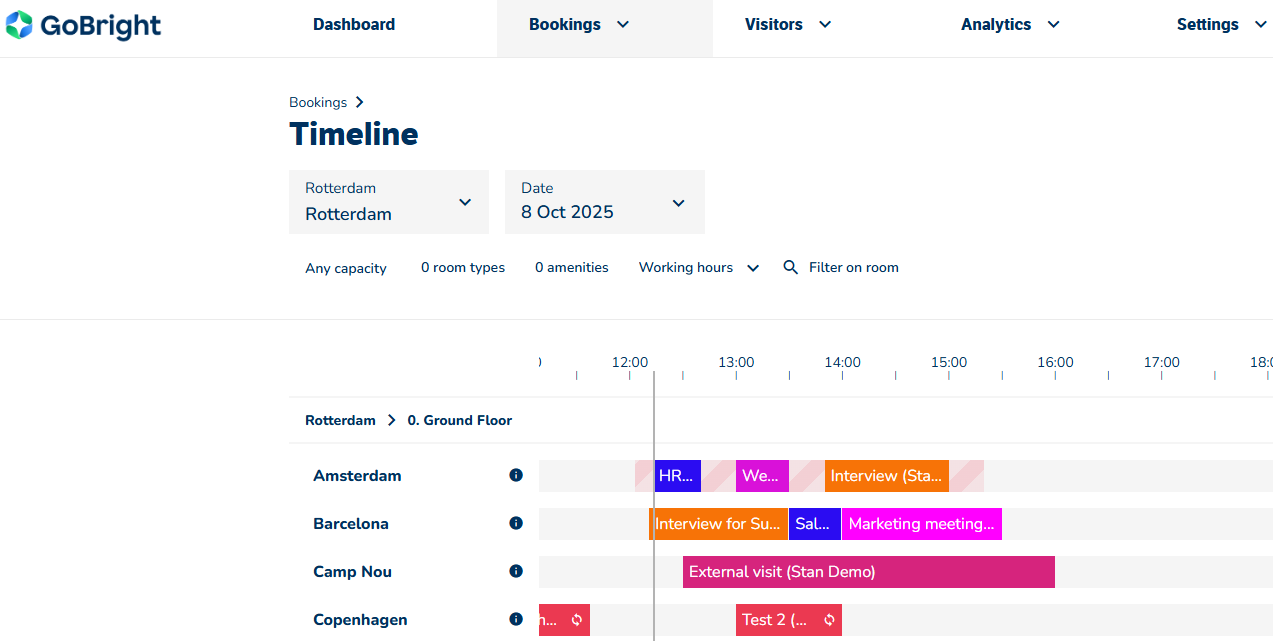Open the Marketing meeting booking block
The image size is (1273, 641).
pyautogui.click(x=921, y=524)
